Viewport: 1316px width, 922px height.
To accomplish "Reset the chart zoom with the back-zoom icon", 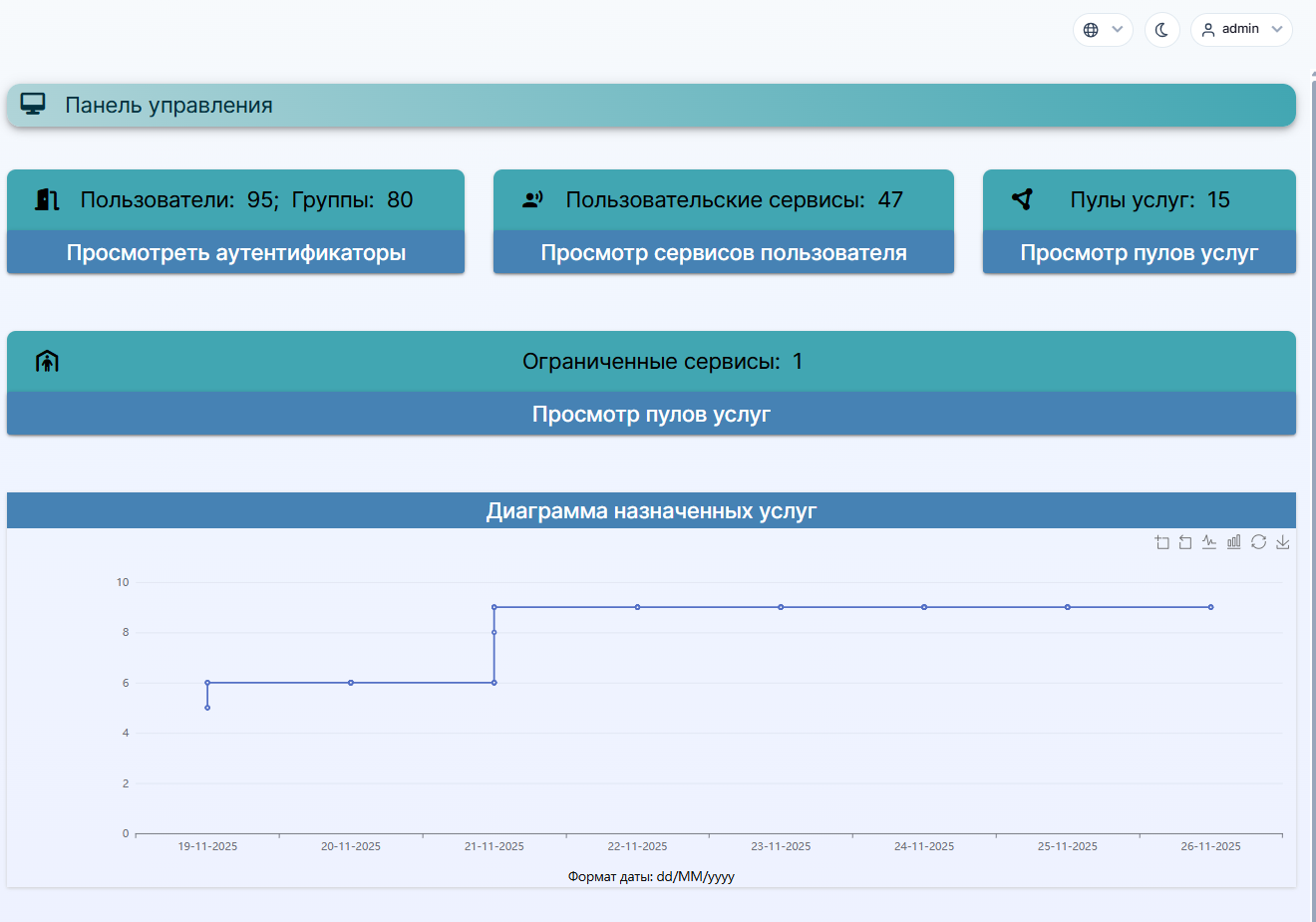I will click(1185, 542).
